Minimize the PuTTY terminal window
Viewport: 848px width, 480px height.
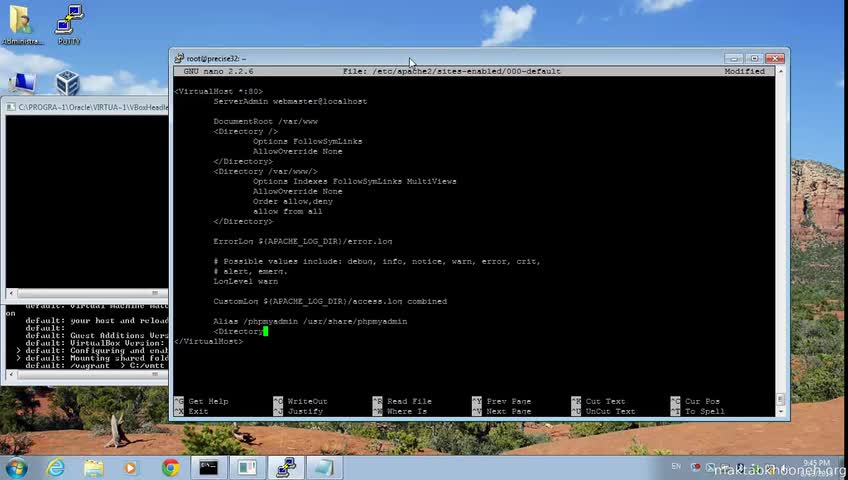[x=734, y=58]
